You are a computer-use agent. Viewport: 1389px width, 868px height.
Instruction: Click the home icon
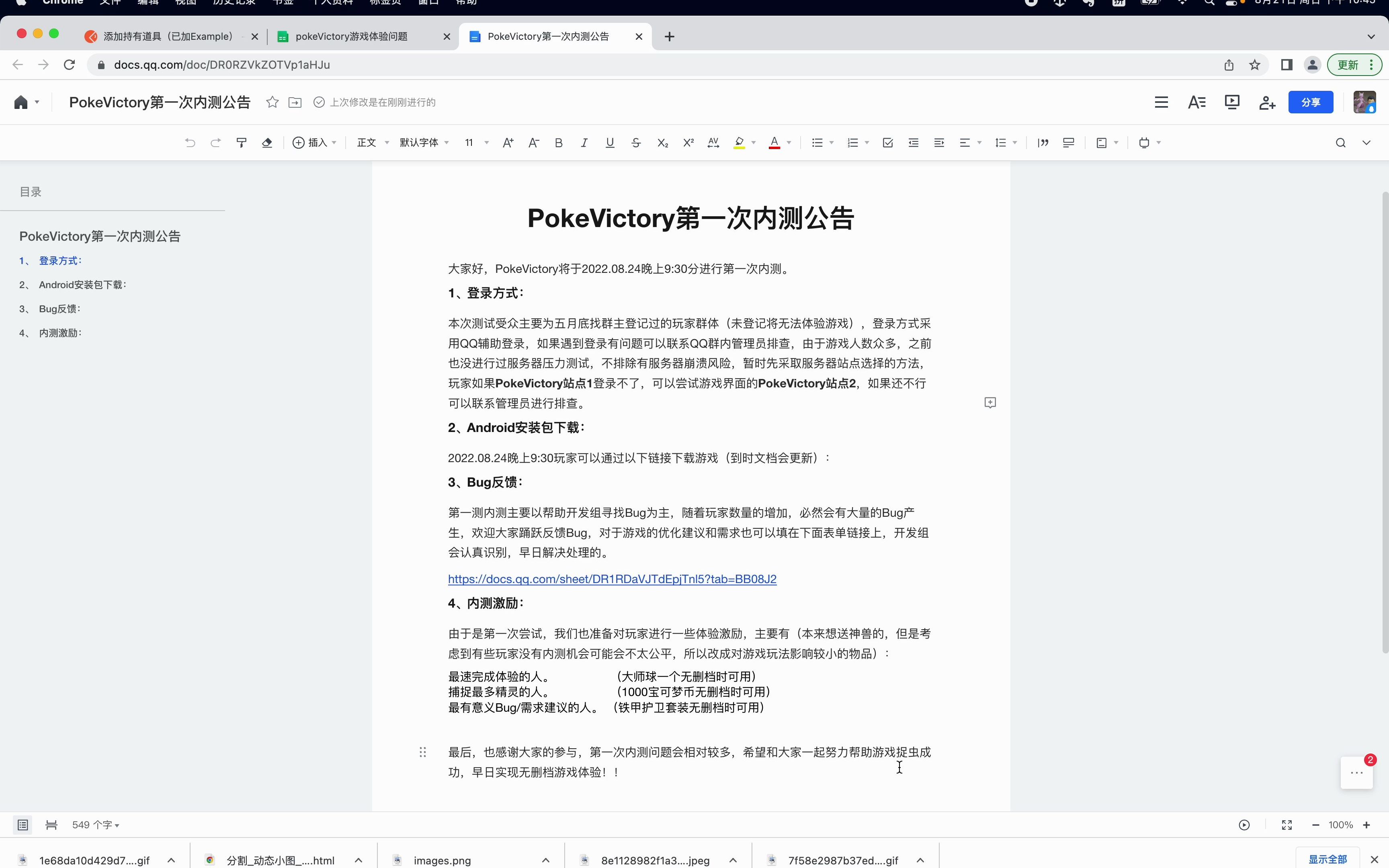[20, 102]
